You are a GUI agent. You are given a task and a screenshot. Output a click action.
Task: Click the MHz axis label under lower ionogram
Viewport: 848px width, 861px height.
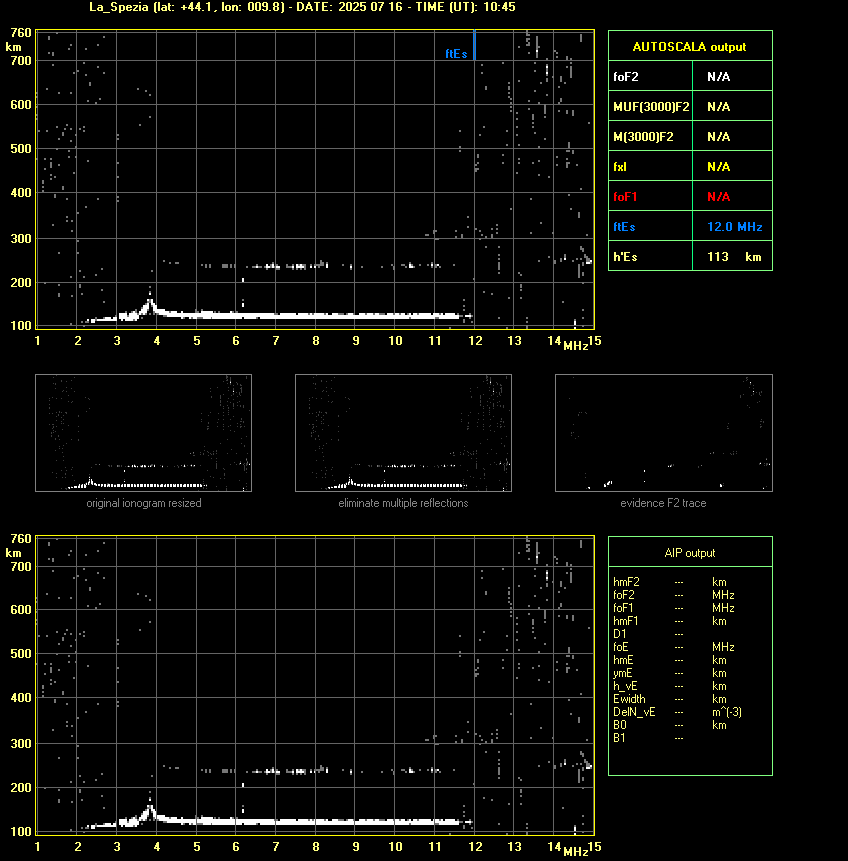click(x=576, y=852)
